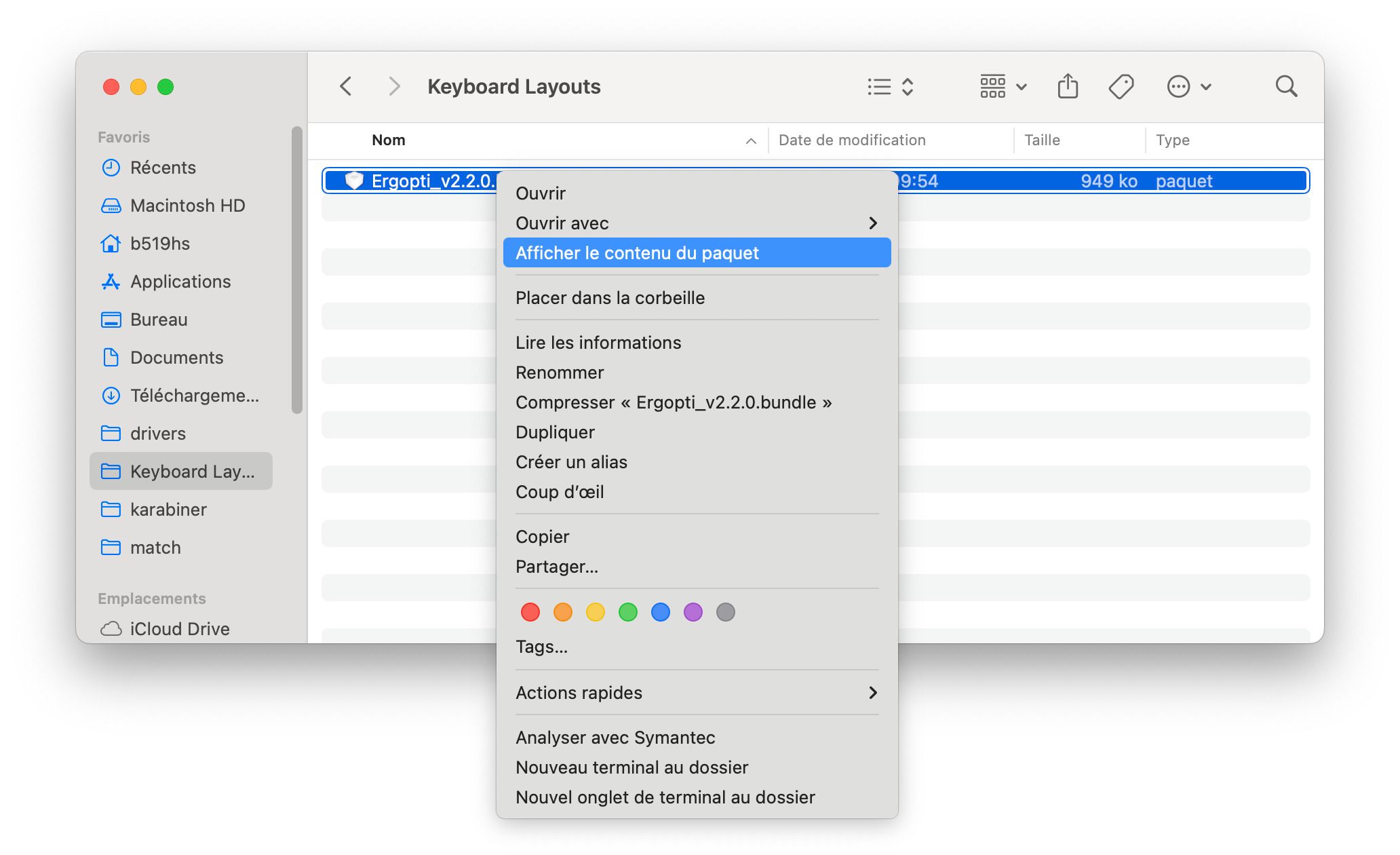Choose Afficher le contenu du paquet
This screenshot has width=1400, height=855.
697,253
